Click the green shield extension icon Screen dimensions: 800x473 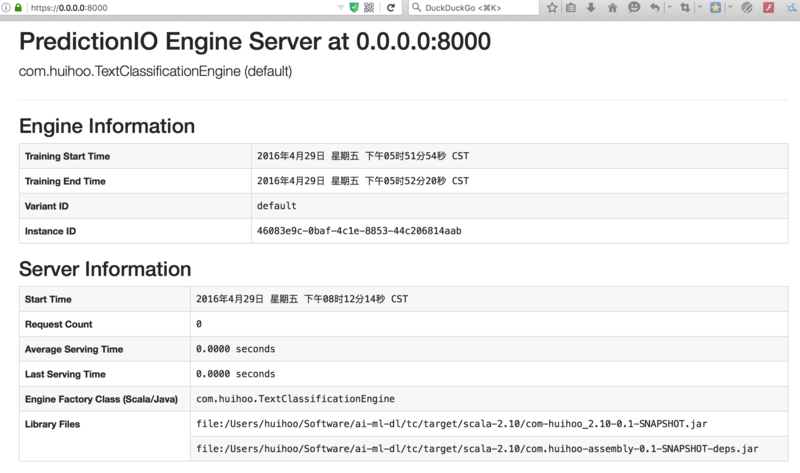354,8
